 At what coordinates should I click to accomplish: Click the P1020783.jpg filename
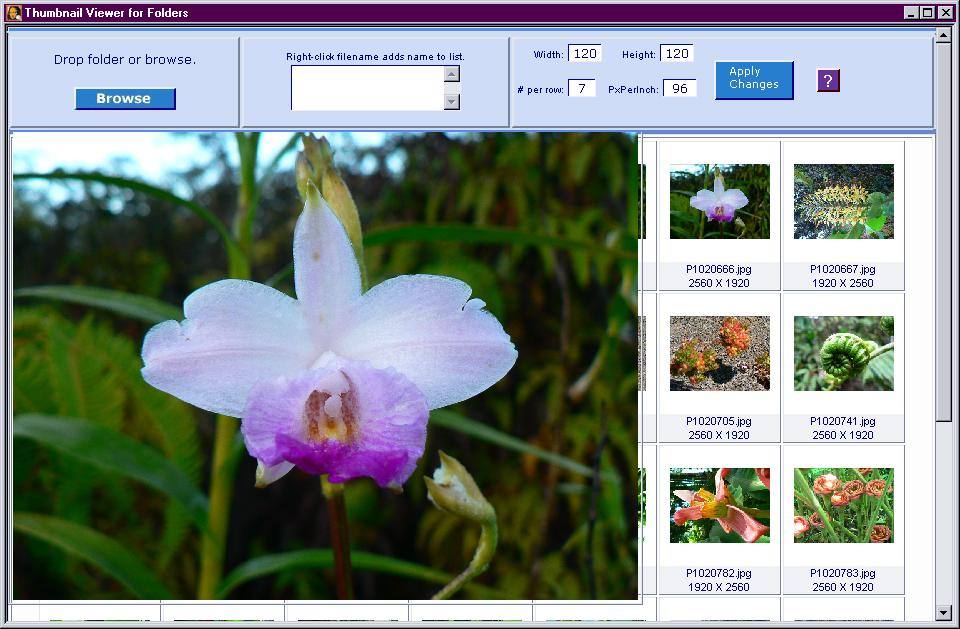coord(842,573)
